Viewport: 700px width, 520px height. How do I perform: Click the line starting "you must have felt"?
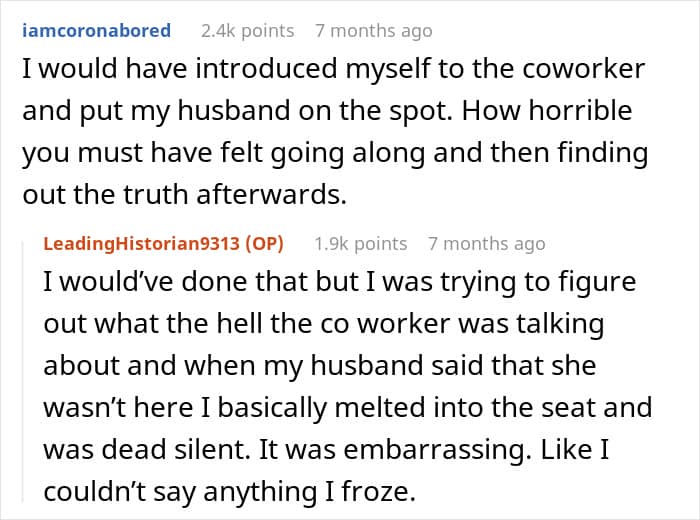click(335, 155)
